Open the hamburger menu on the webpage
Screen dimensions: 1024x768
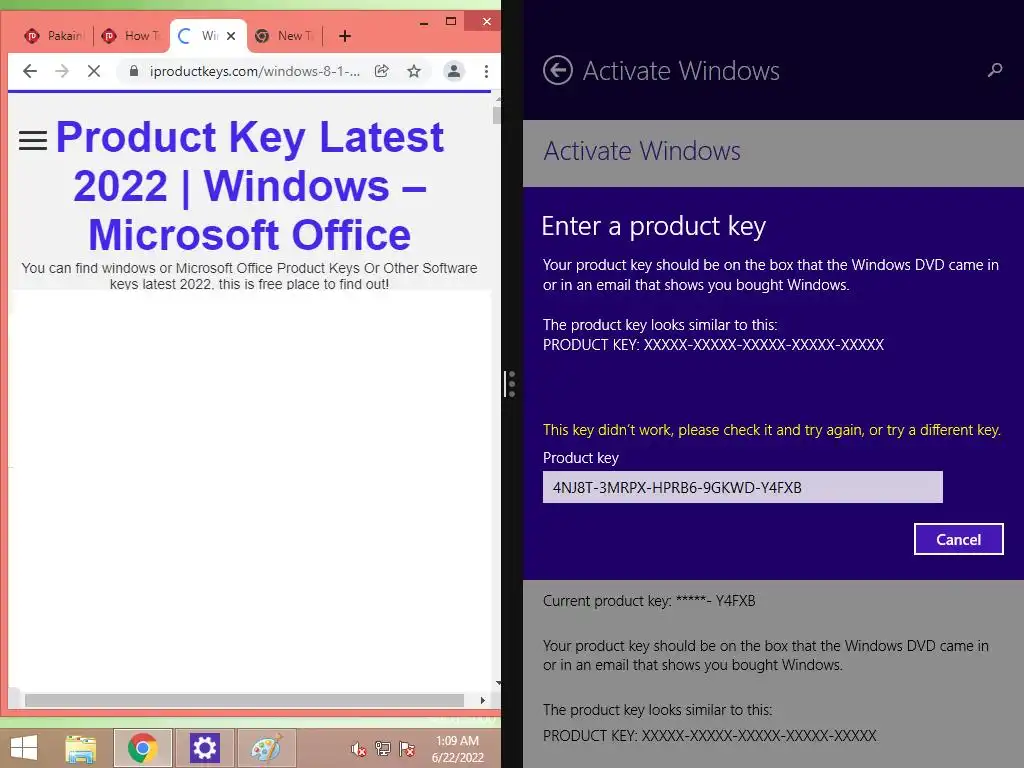[x=33, y=140]
